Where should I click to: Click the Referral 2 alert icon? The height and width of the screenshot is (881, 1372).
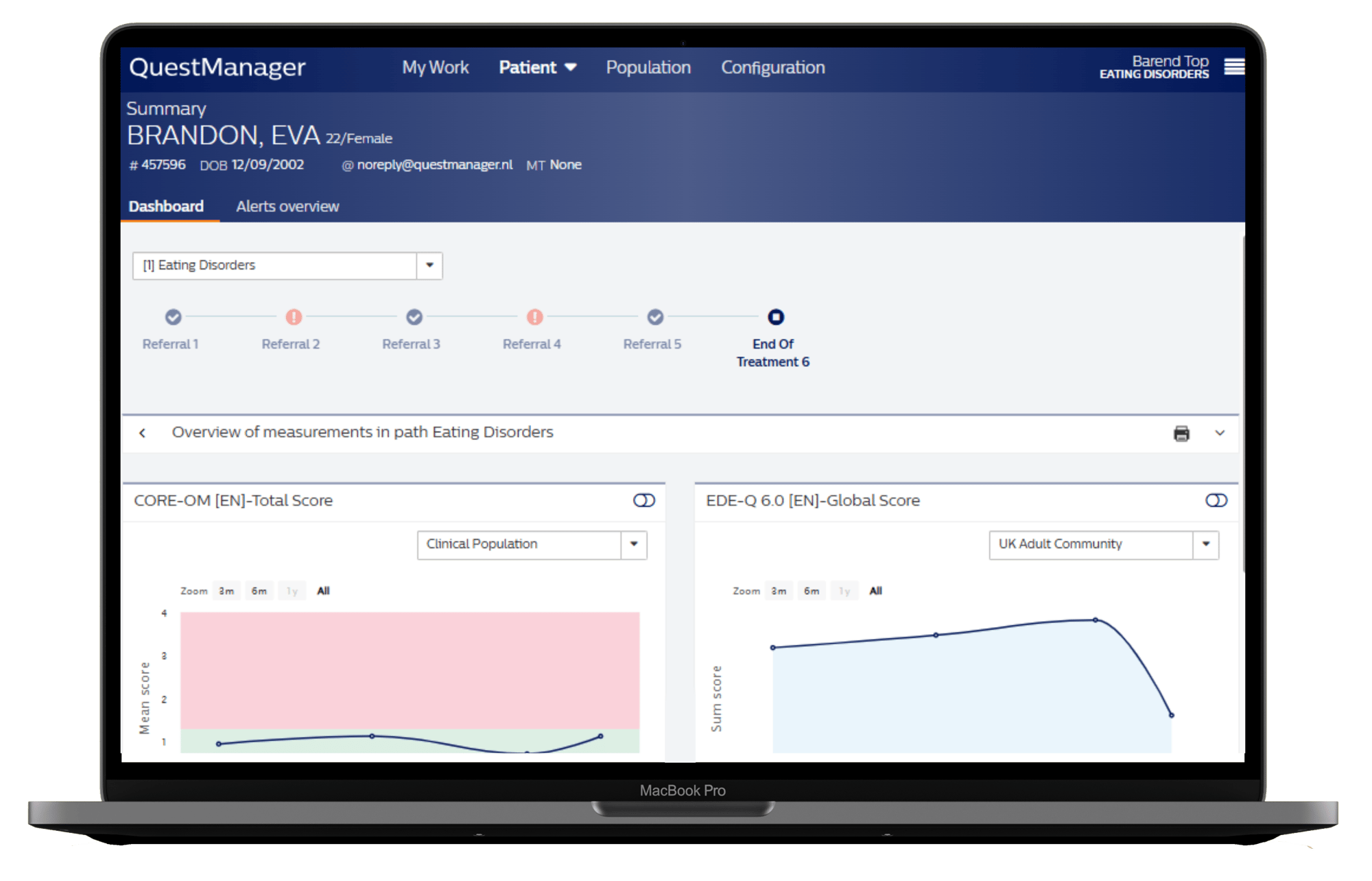point(294,317)
